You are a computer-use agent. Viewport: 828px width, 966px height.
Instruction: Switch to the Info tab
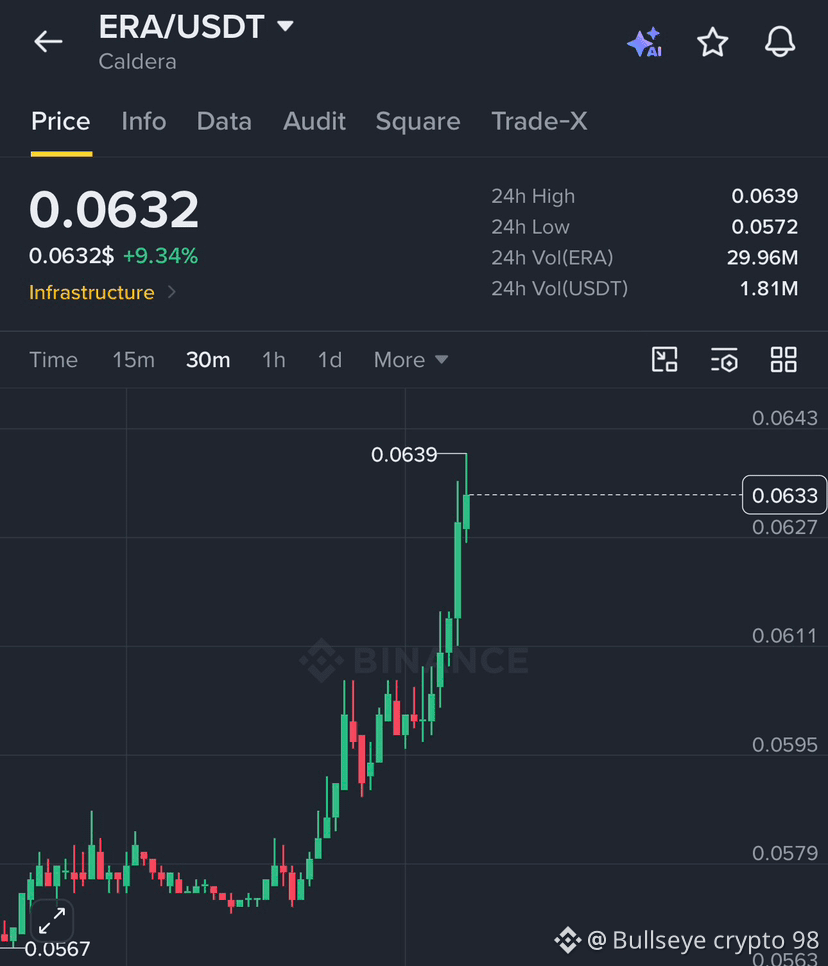point(144,121)
